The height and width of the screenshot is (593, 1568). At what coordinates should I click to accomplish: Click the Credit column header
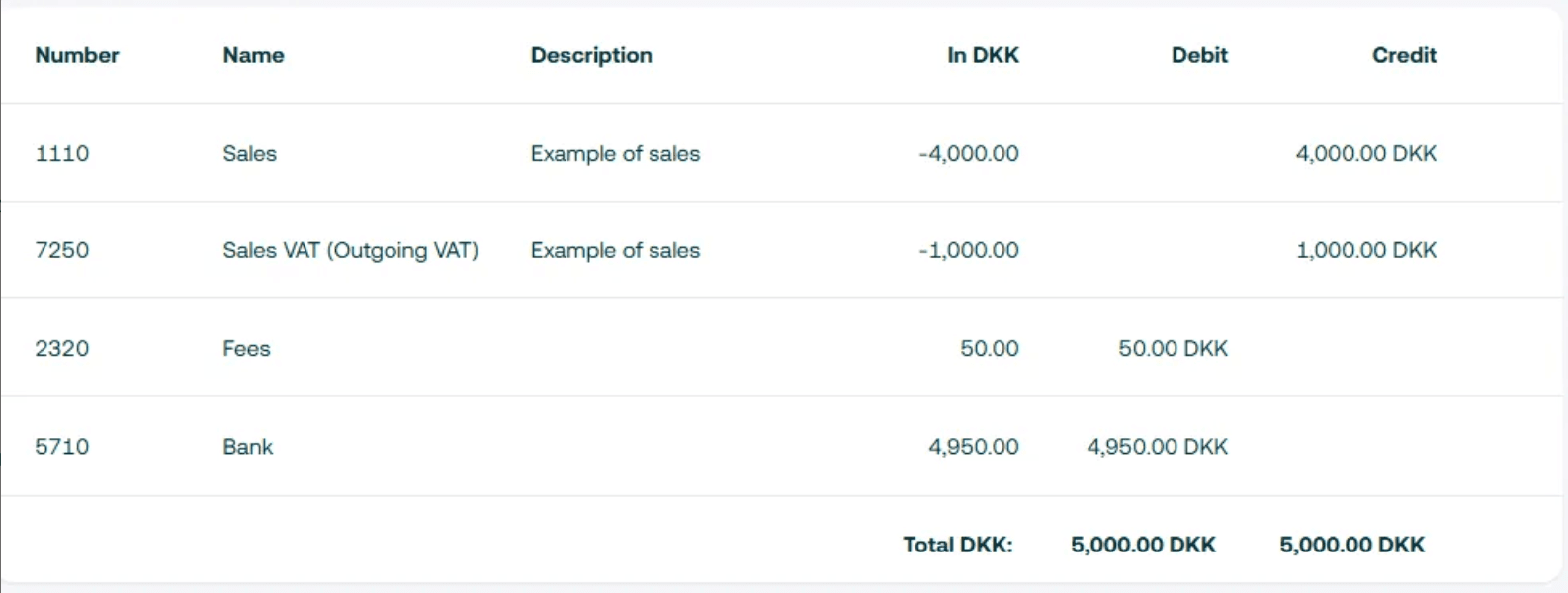[1404, 55]
